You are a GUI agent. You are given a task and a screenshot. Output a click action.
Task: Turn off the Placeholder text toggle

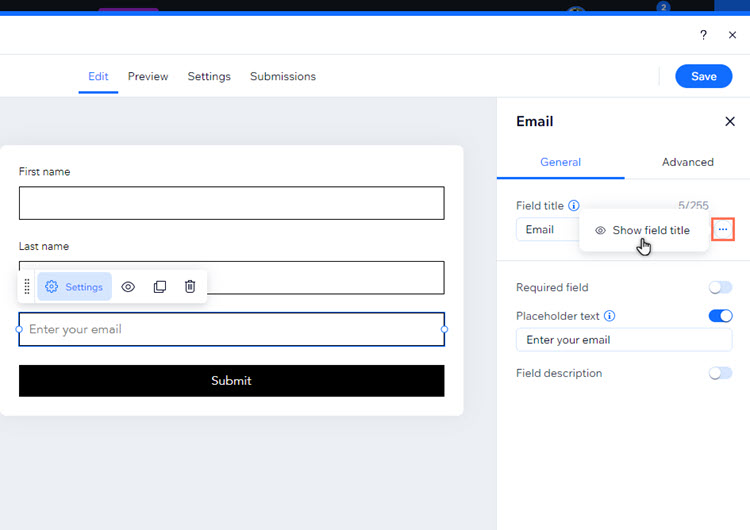click(x=720, y=316)
